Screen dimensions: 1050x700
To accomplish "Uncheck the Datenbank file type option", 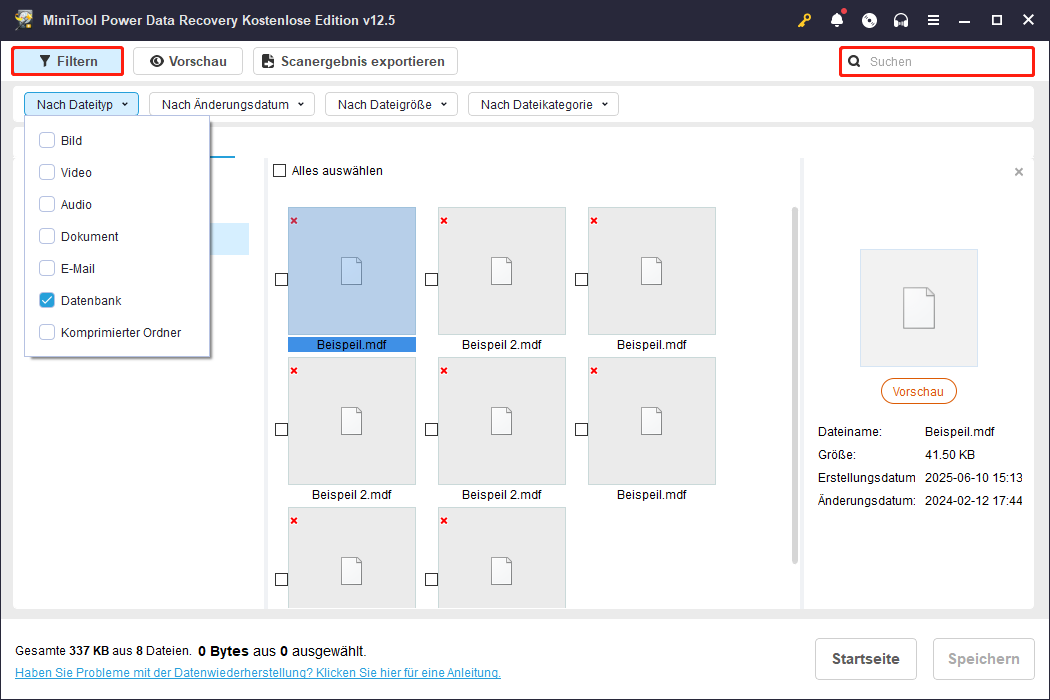I will tap(47, 300).
